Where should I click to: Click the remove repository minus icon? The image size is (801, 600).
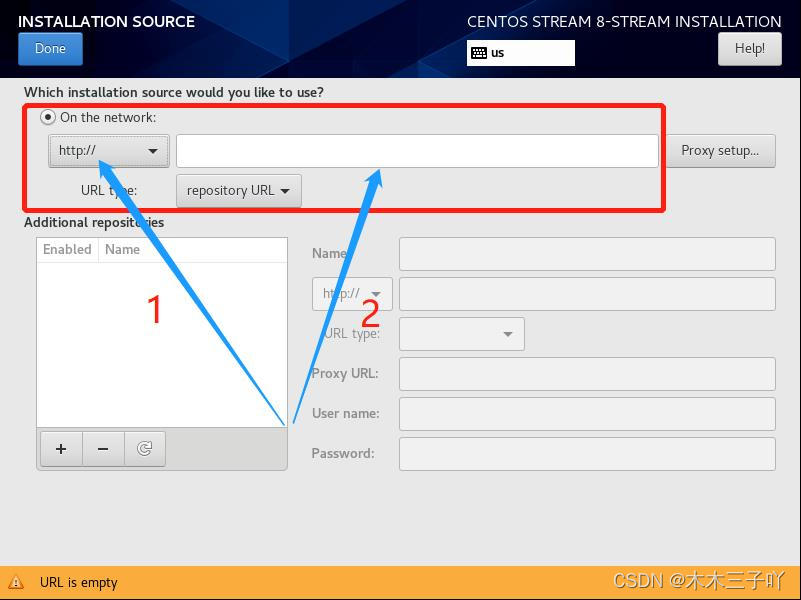coord(102,449)
